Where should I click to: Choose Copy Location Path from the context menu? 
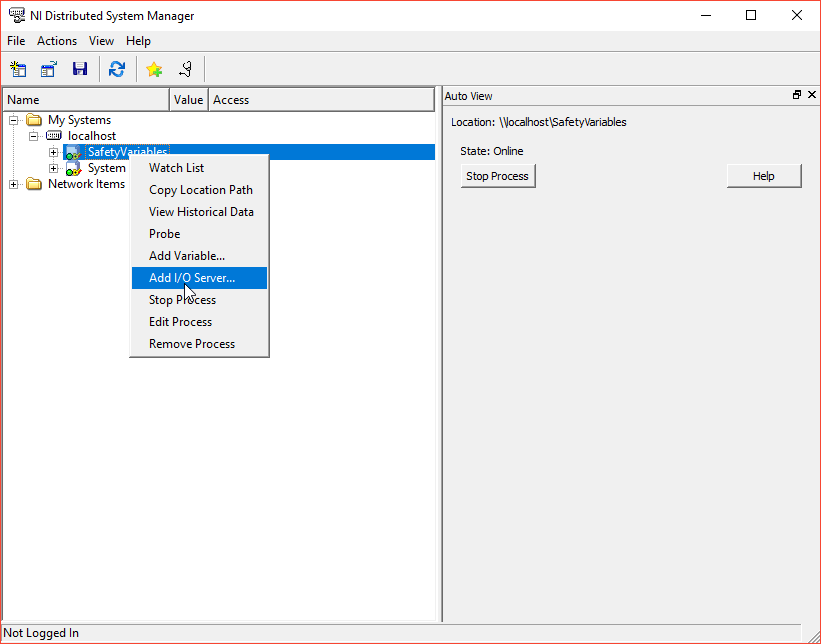199,190
